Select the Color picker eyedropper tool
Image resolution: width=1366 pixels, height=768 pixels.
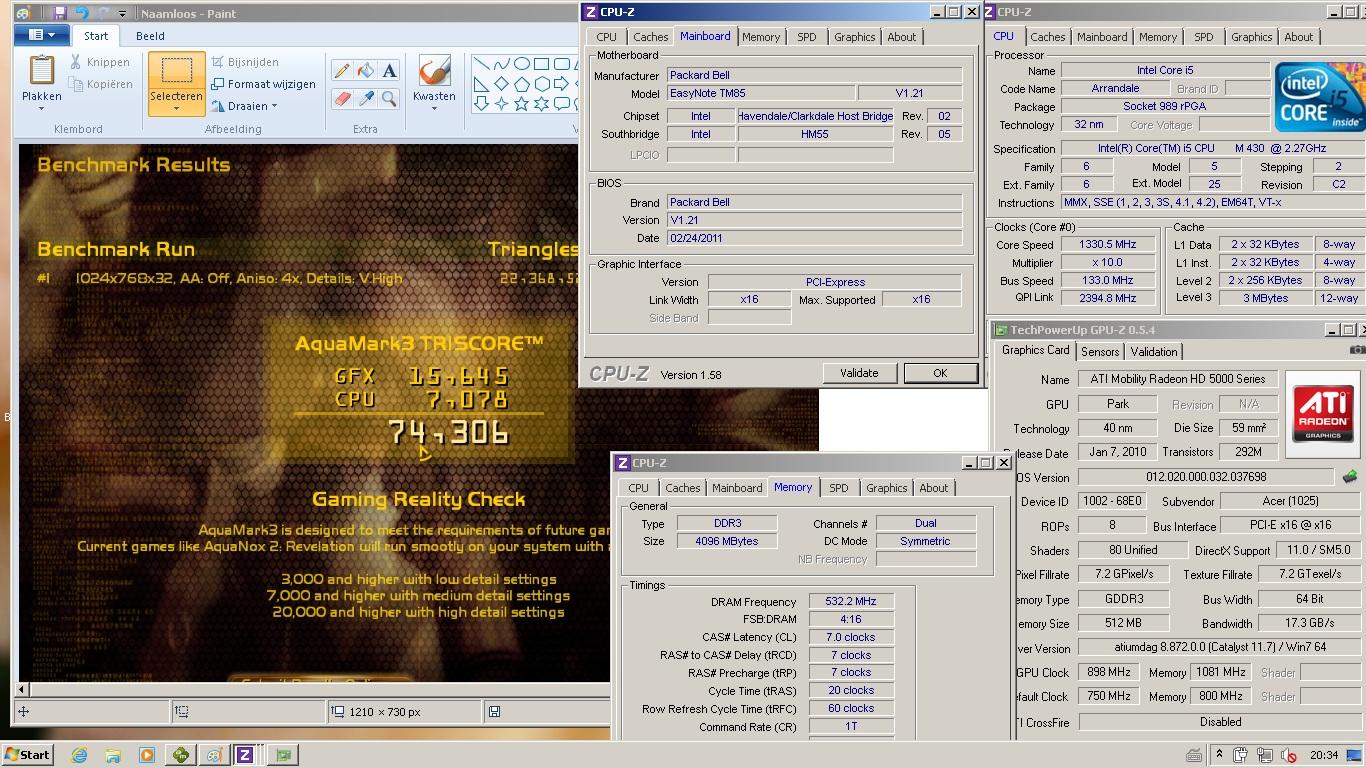point(366,98)
